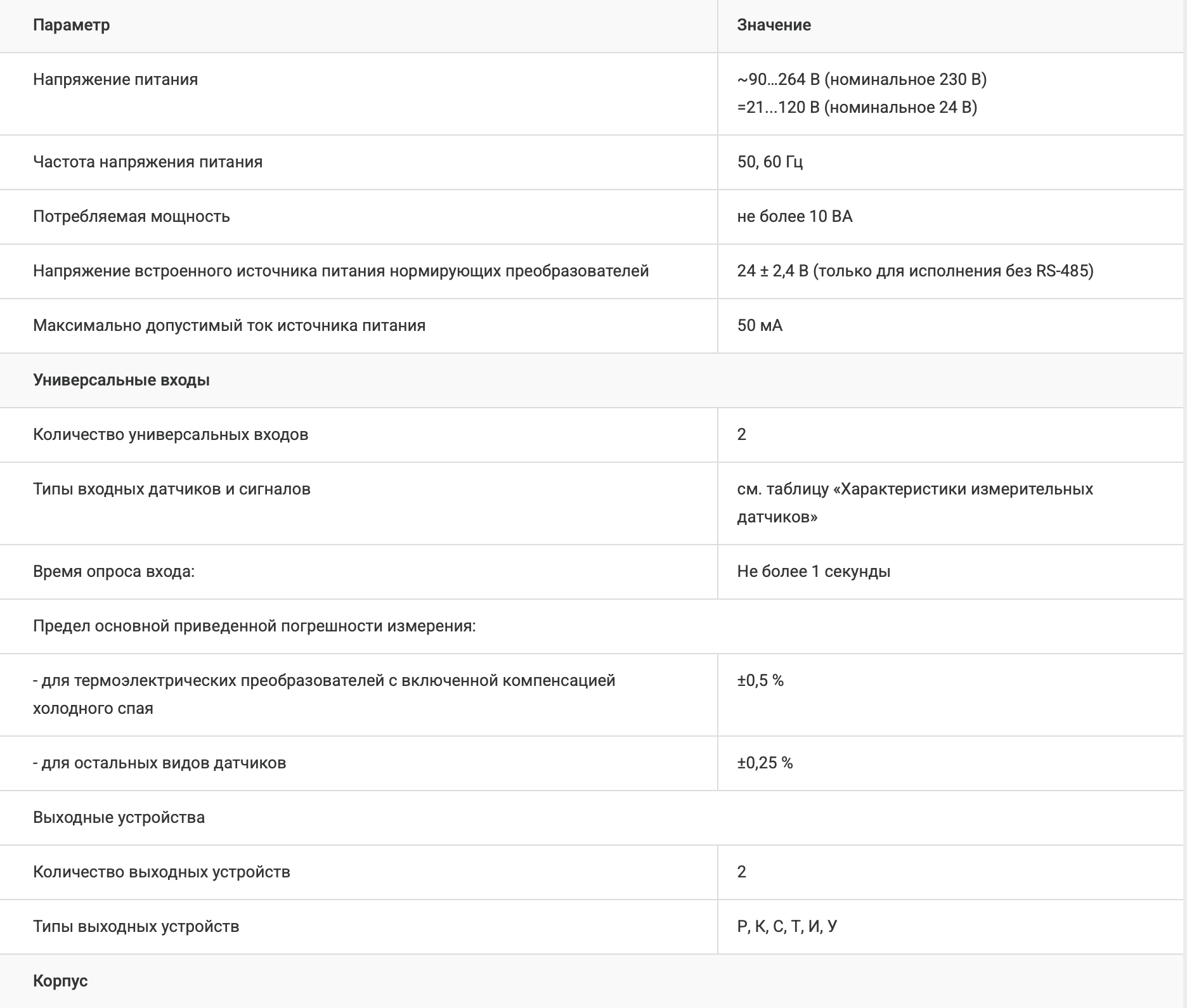Click the 24 ± 2,4 В source voltage value
1187x1008 pixels.
click(x=915, y=271)
